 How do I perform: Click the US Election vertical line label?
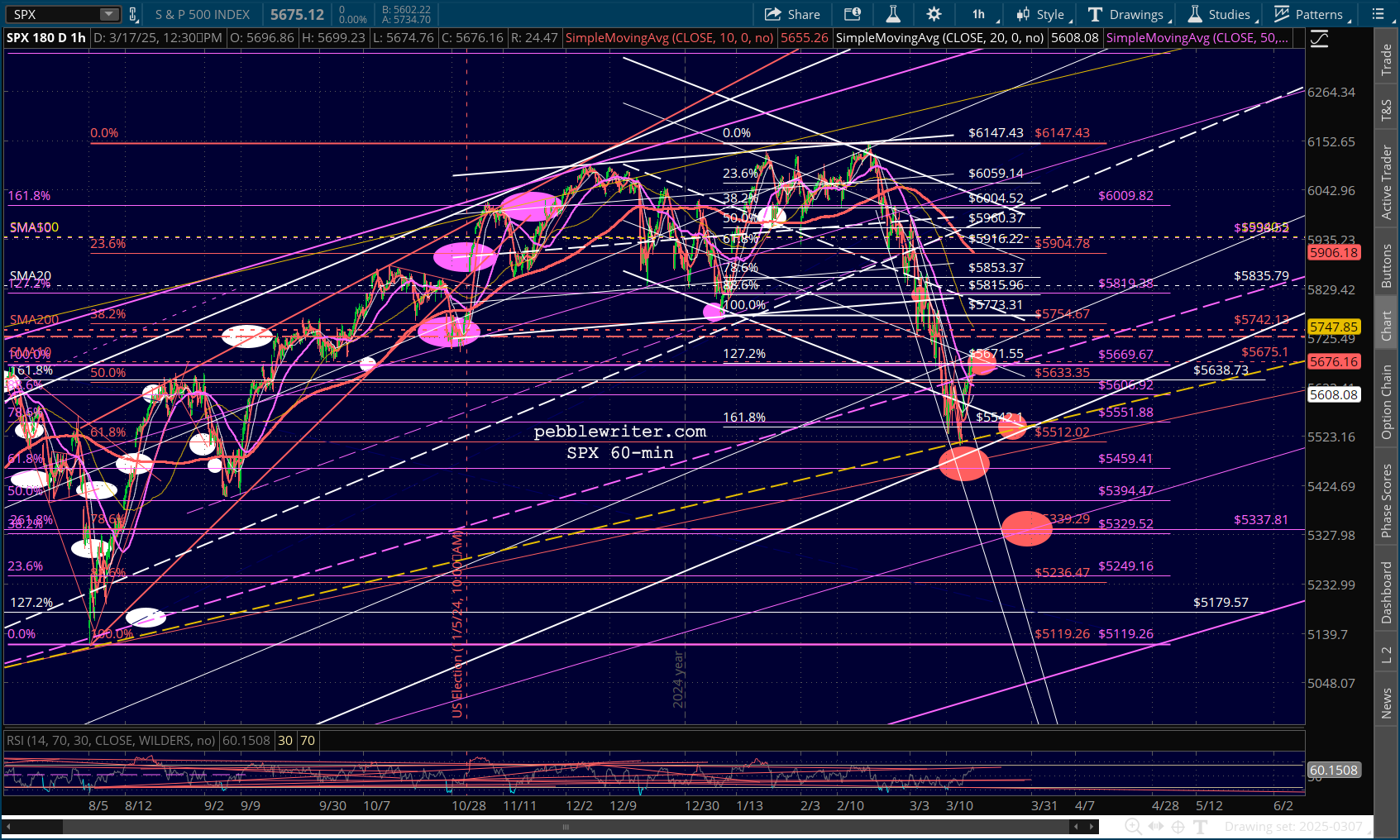coord(457,625)
